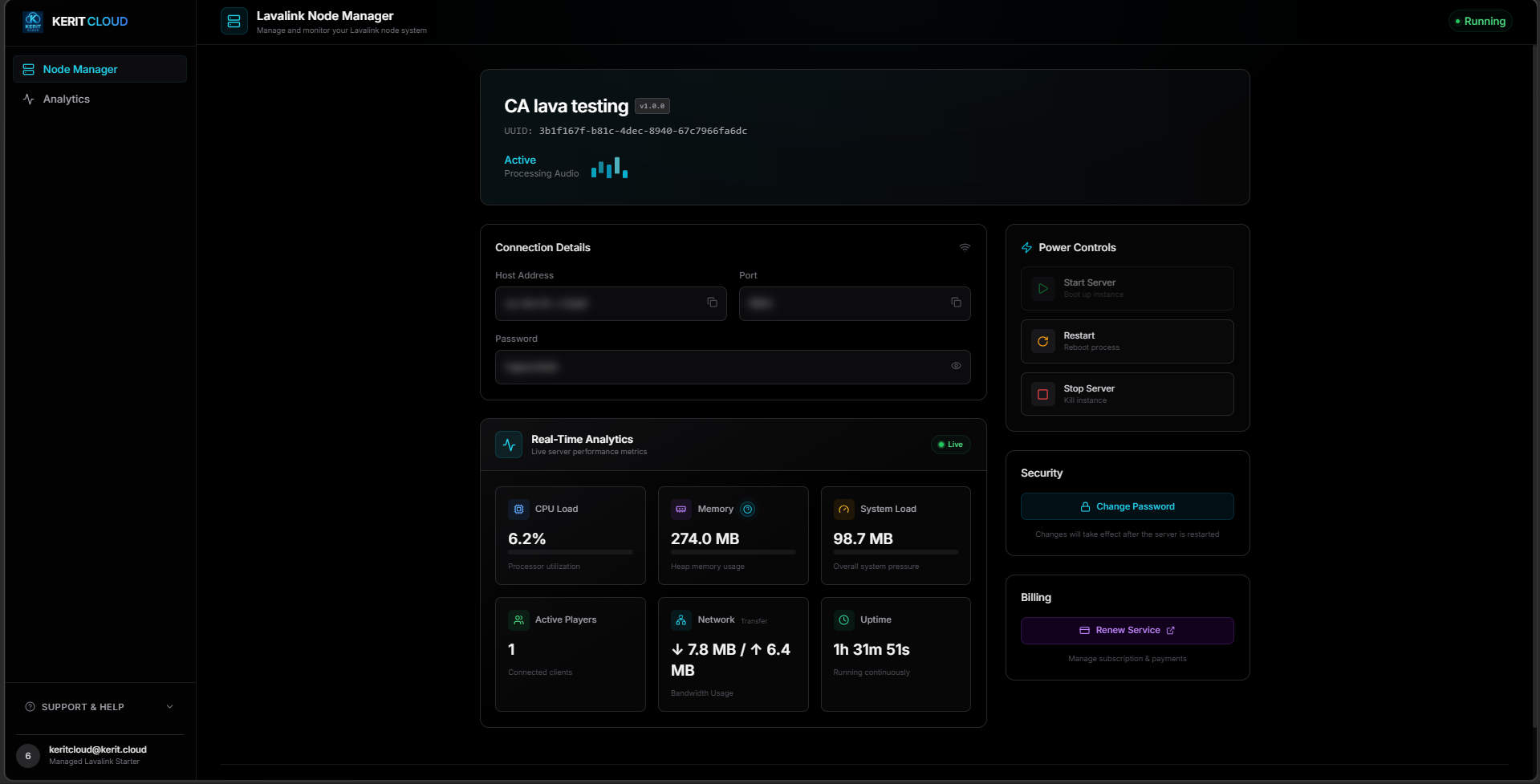Switch to the Node Manager menu entry
This screenshot has height=784, width=1540.
(80, 69)
